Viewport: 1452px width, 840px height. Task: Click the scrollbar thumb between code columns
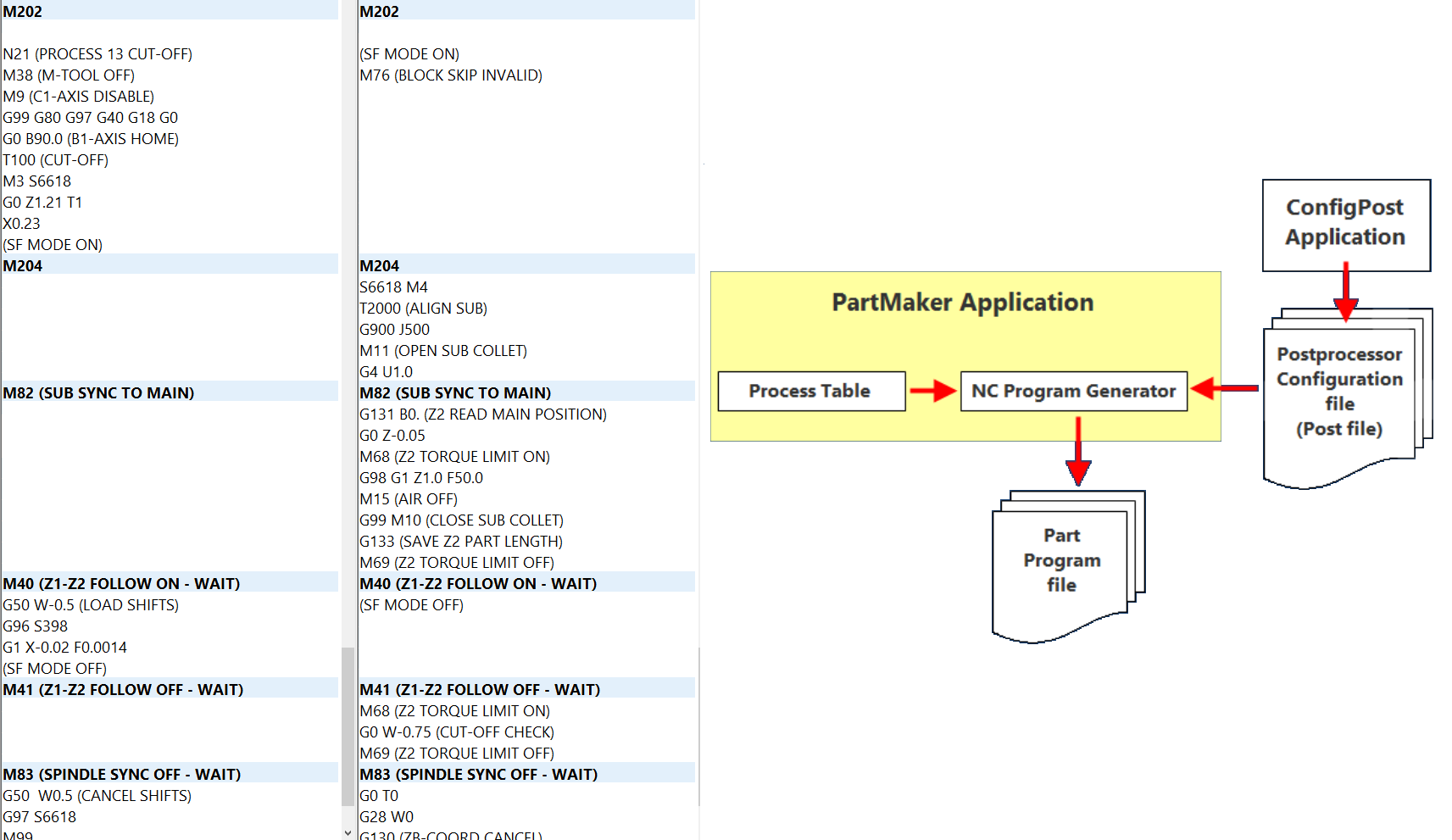(348, 726)
